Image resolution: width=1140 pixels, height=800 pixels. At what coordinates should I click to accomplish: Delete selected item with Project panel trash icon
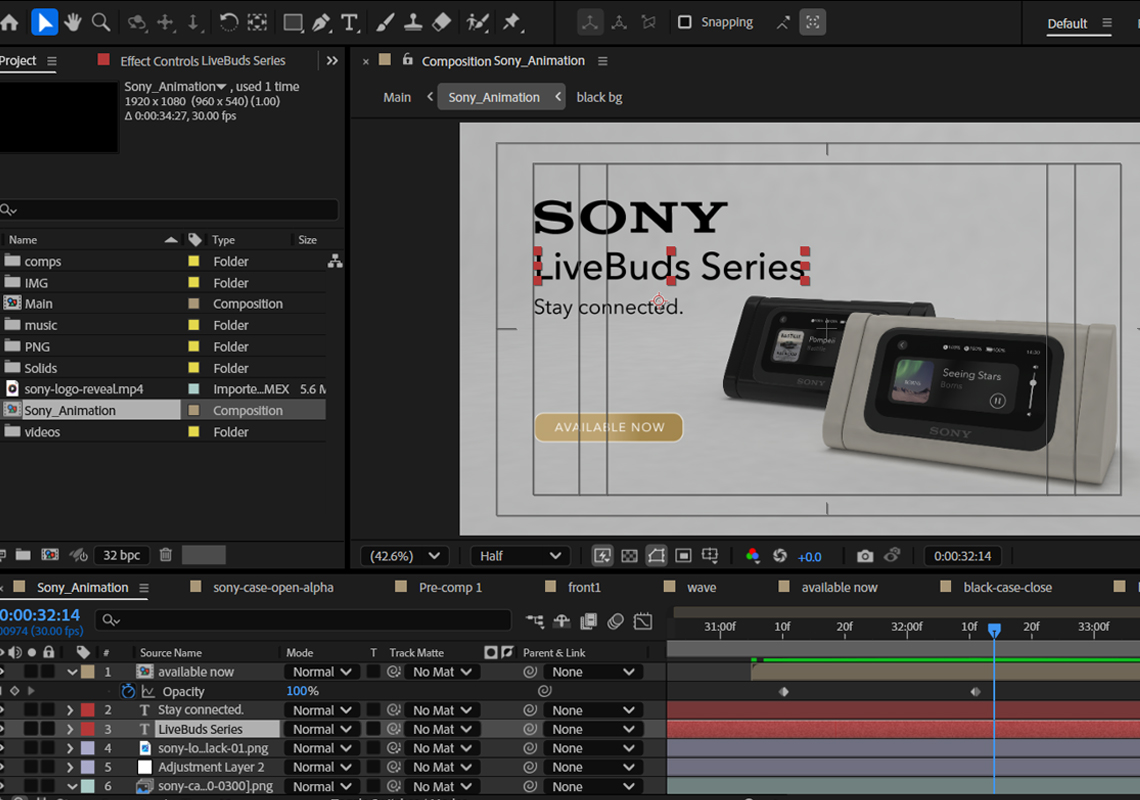[x=166, y=555]
